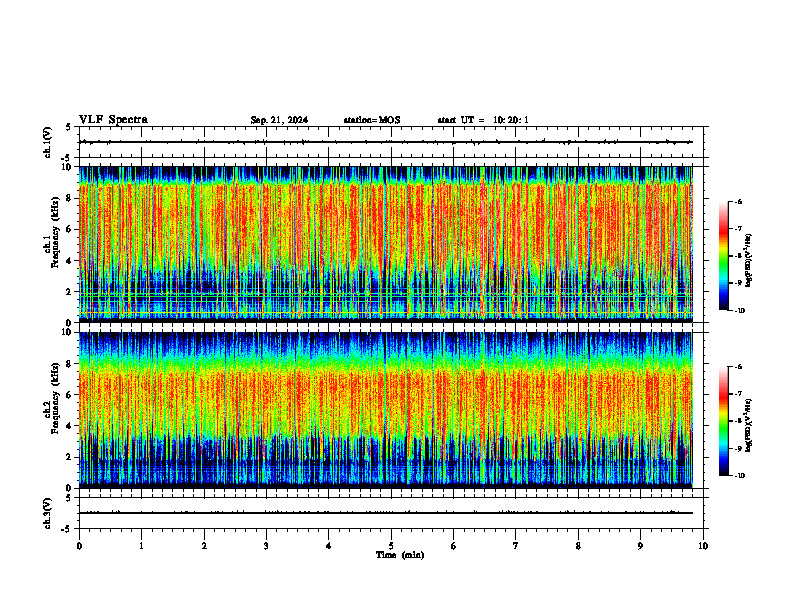Screen dimensions: 792x612
Task: Click the ch.2 frequency axis "6" tick label
Action: [x=70, y=394]
